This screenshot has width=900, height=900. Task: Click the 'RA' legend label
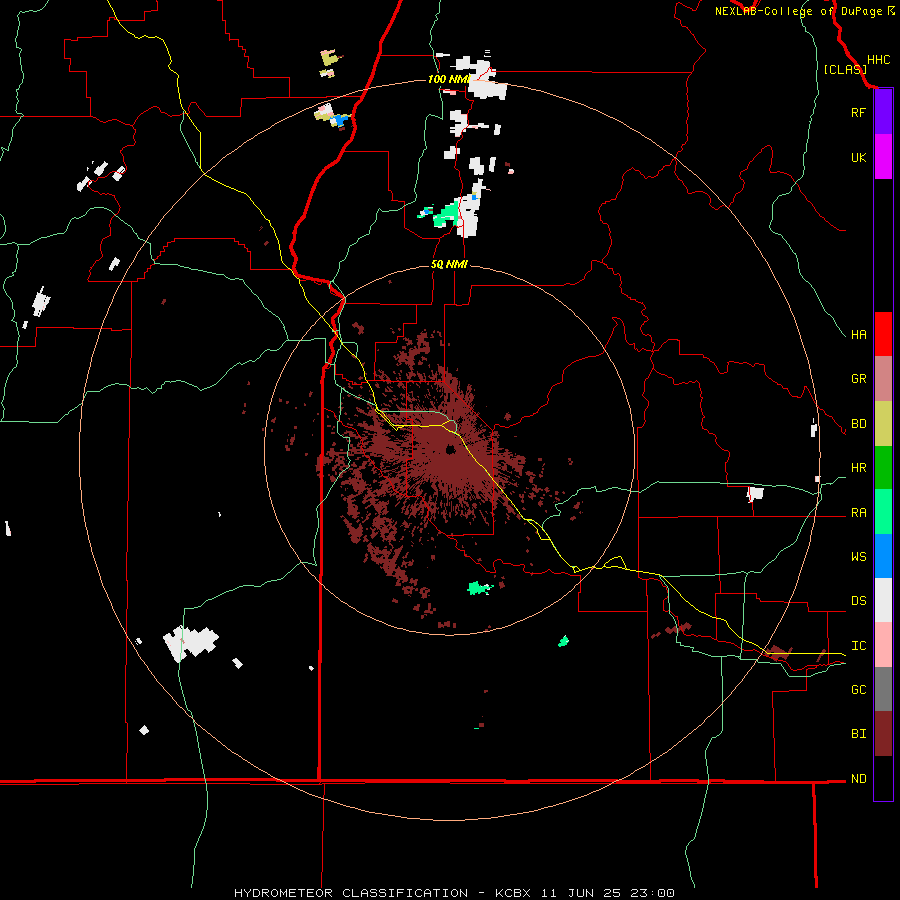[x=858, y=513]
